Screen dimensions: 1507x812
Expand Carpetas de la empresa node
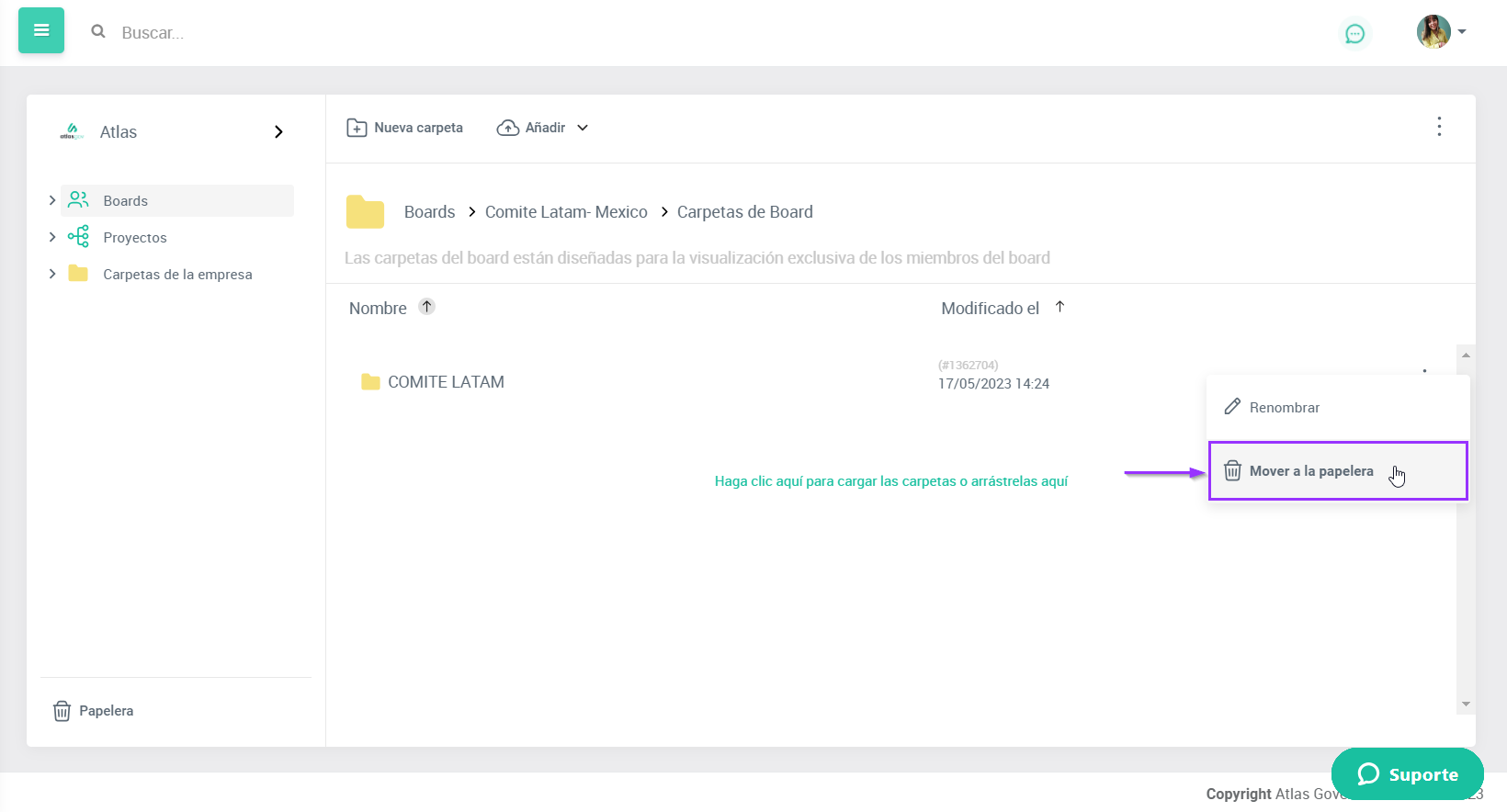pos(52,274)
